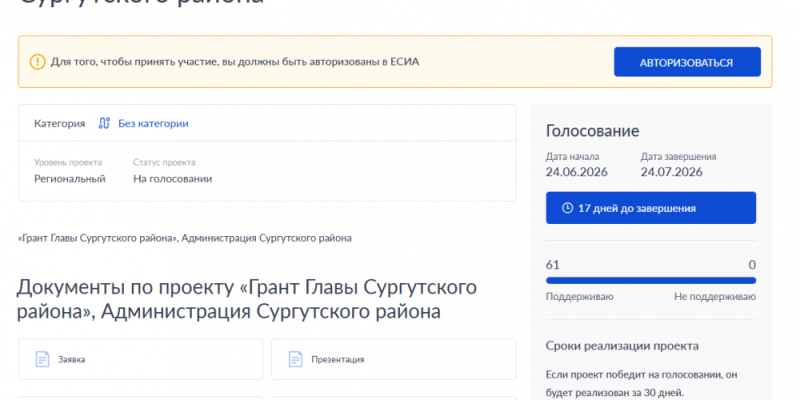Click the На голосовании status value

click(x=172, y=179)
